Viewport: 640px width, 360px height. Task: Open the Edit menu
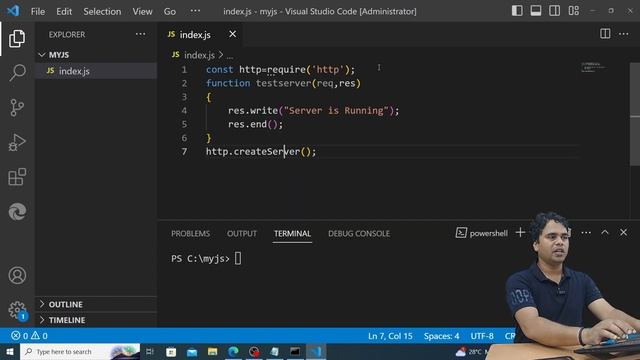[x=64, y=11]
